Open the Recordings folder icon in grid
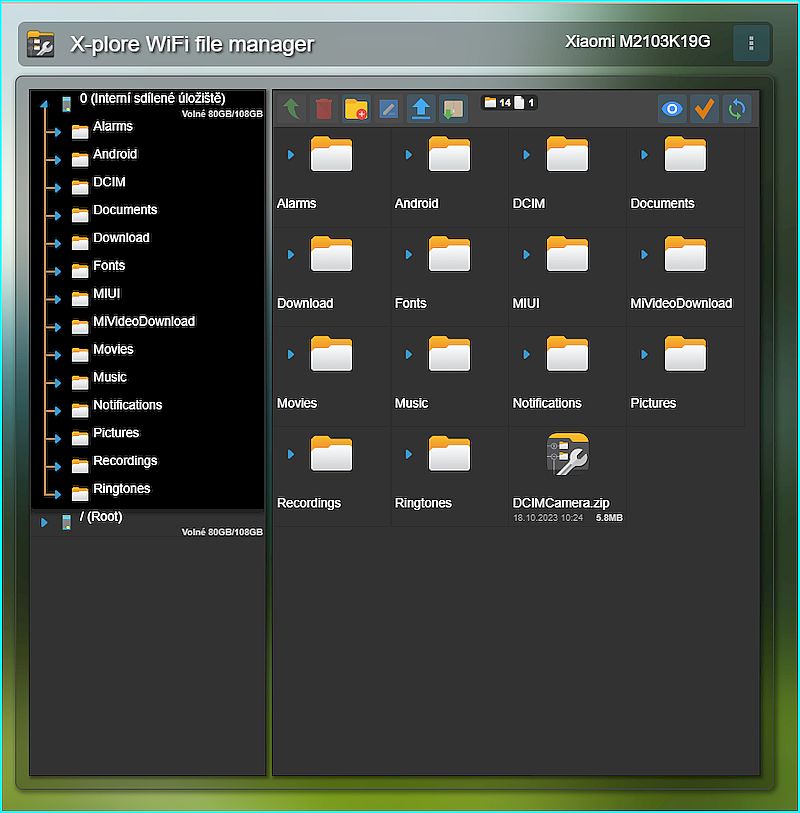800x813 pixels. pyautogui.click(x=331, y=454)
